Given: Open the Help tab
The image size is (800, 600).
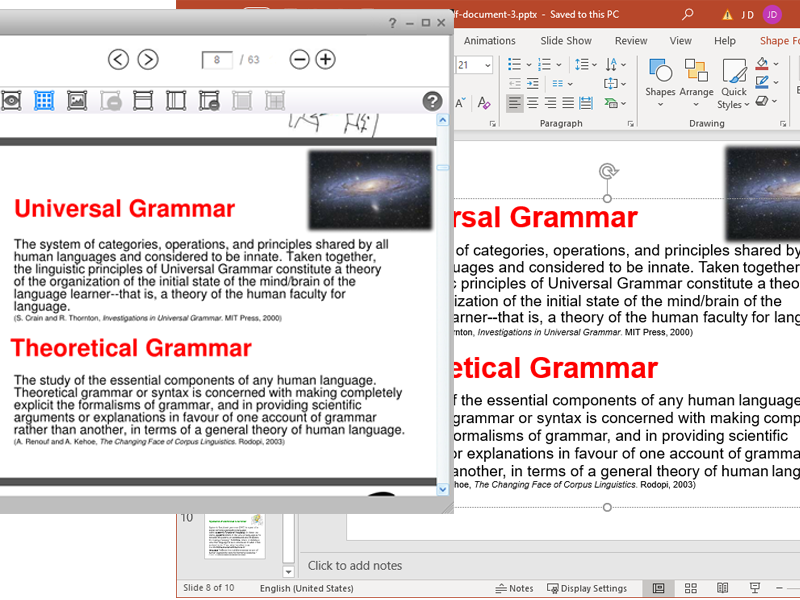Looking at the screenshot, I should [x=724, y=41].
